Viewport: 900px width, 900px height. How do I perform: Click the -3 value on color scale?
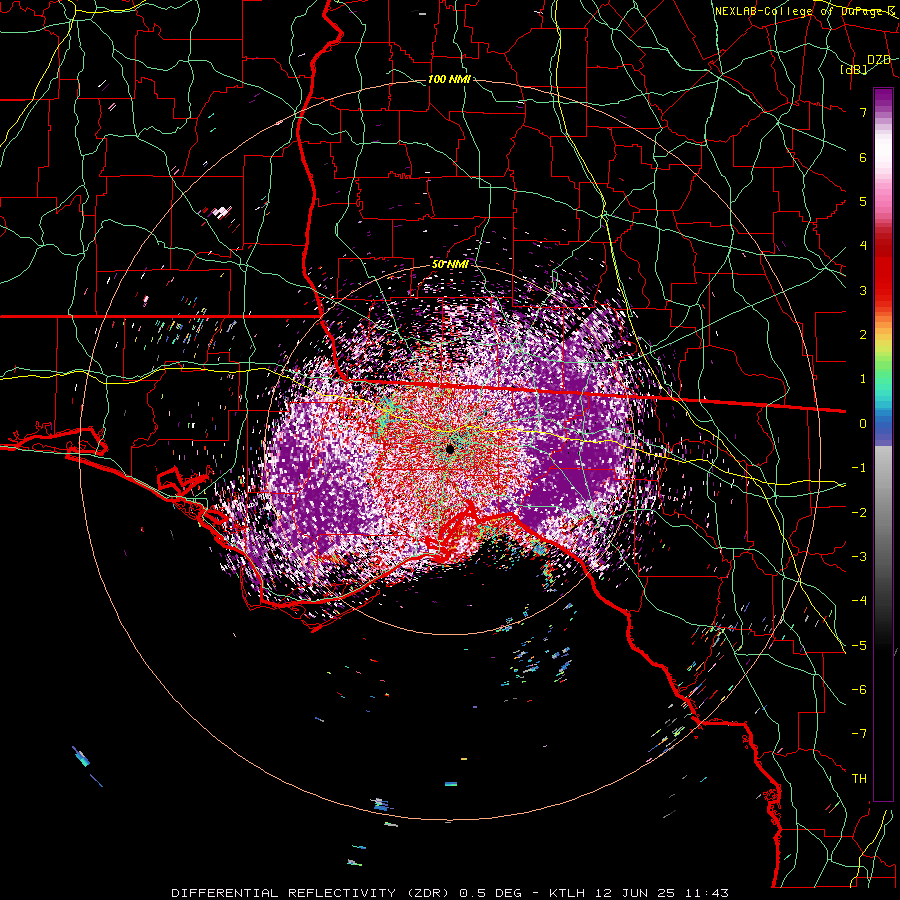859,557
